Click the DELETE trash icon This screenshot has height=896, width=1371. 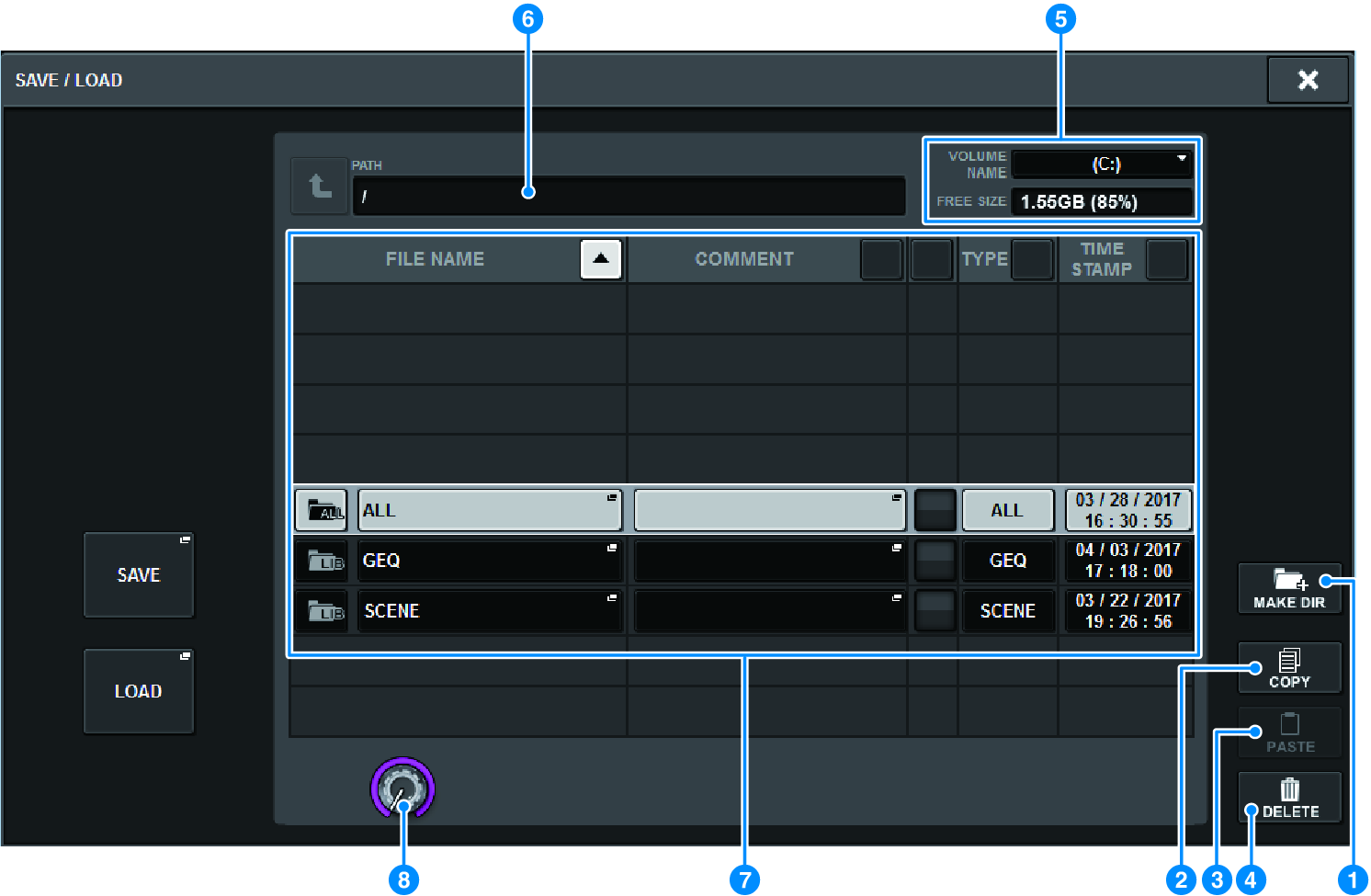1289,789
